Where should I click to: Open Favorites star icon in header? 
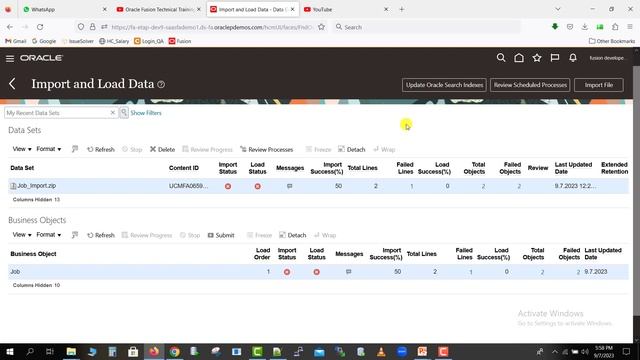pos(537,58)
